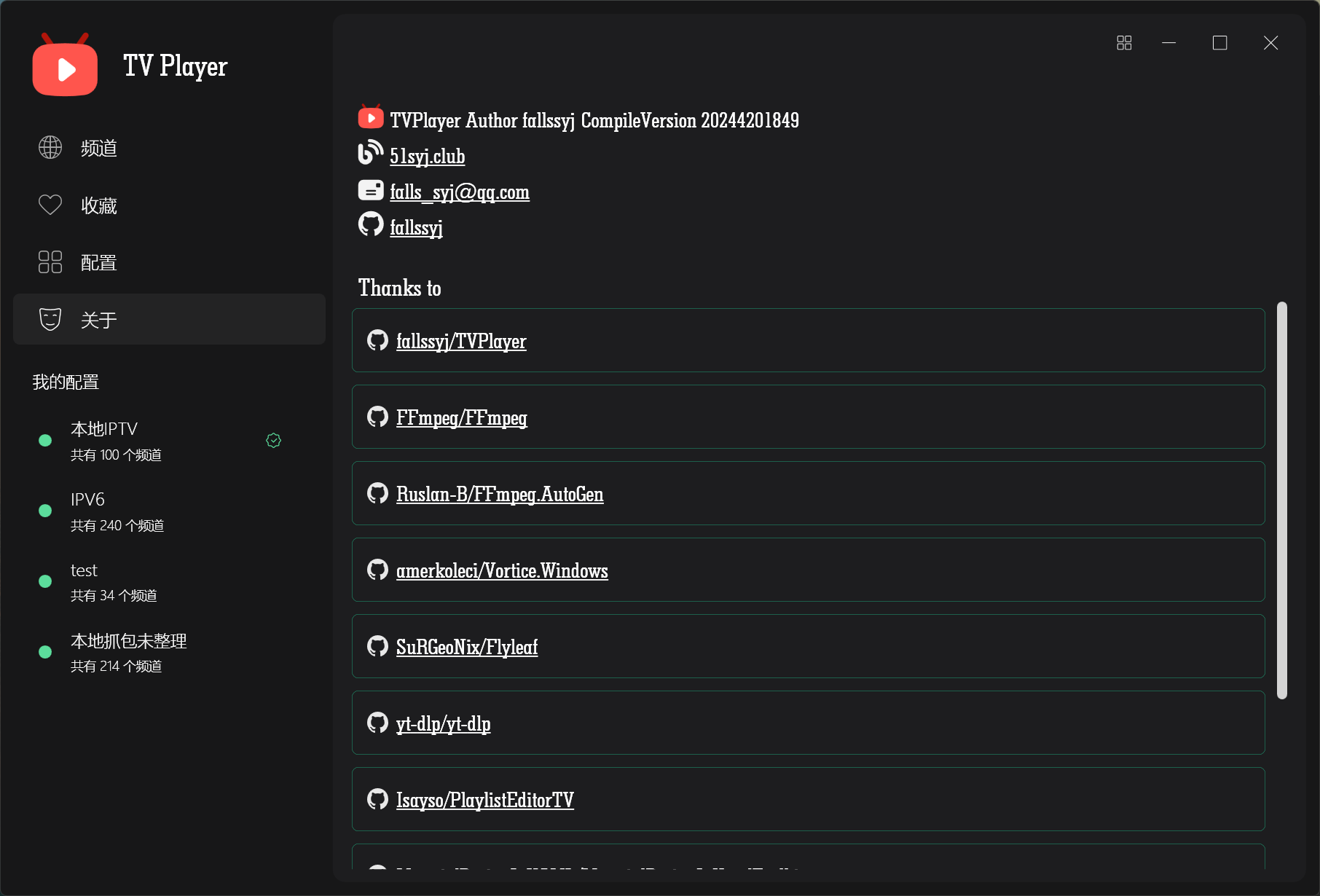
Task: Click the globe icon for channels
Action: pyautogui.click(x=50, y=148)
